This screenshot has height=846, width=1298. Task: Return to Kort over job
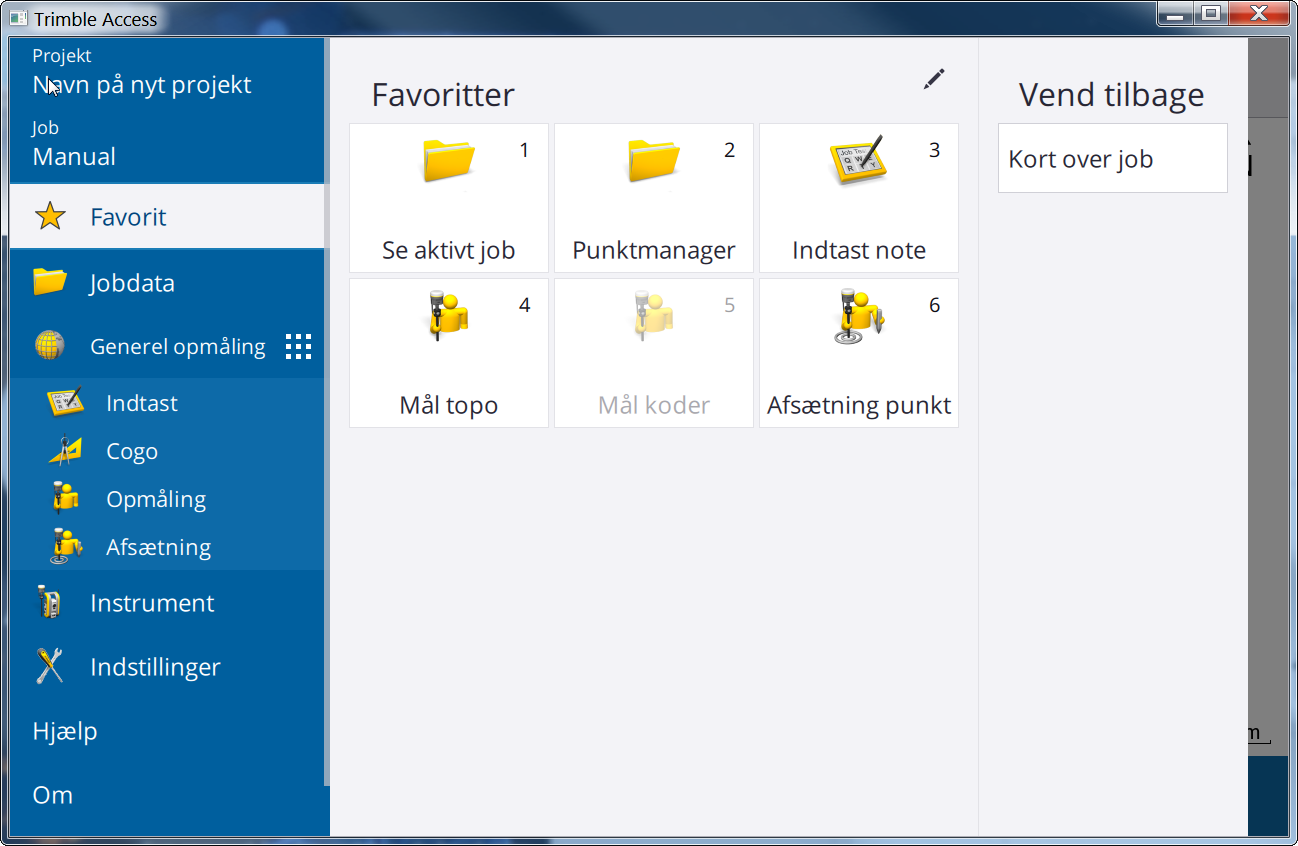tap(1113, 158)
